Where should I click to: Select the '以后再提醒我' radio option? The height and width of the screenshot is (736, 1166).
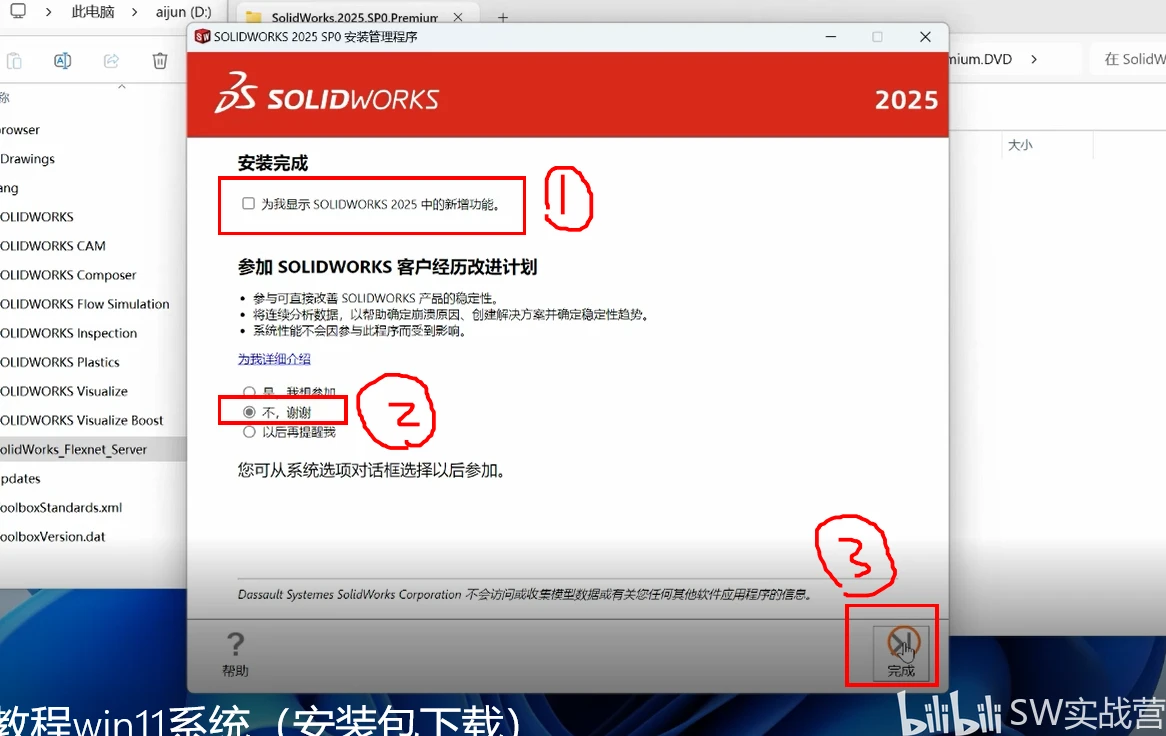[x=249, y=432]
